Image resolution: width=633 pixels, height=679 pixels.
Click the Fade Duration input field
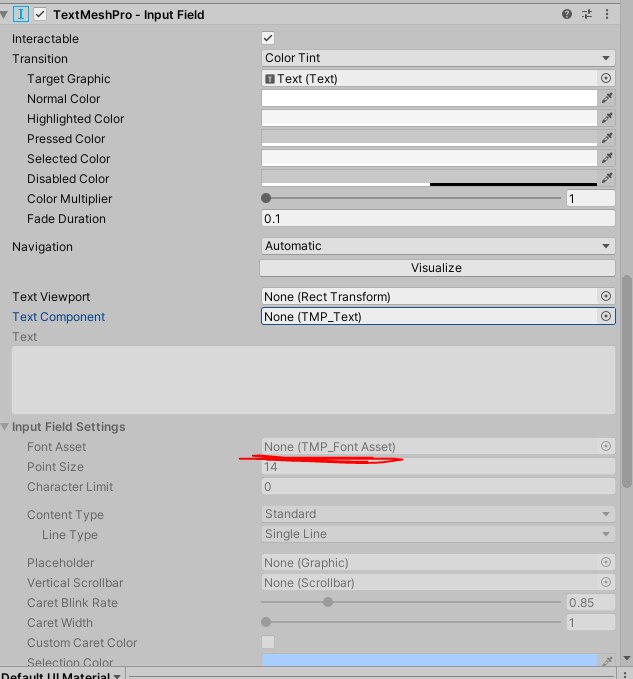(x=438, y=218)
